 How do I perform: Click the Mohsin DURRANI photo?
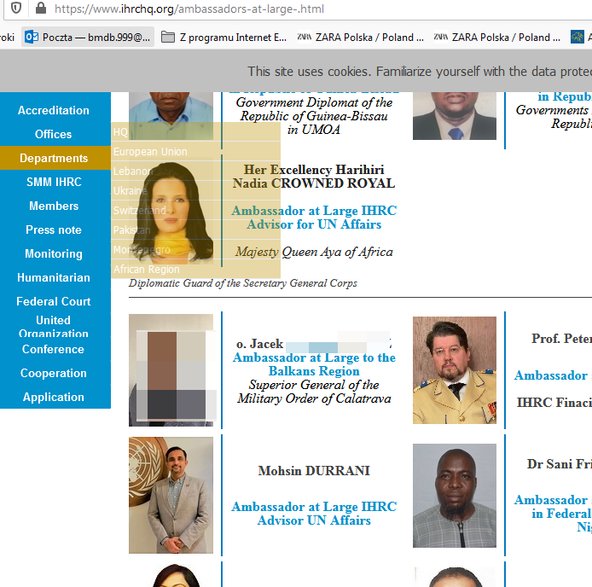click(171, 495)
